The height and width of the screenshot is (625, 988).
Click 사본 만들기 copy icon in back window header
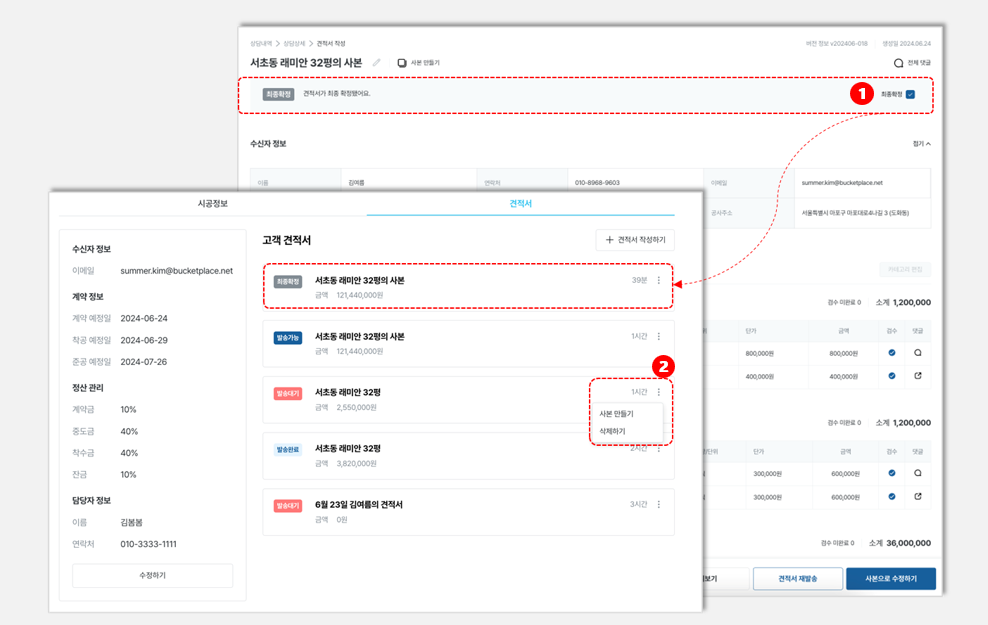[x=402, y=62]
